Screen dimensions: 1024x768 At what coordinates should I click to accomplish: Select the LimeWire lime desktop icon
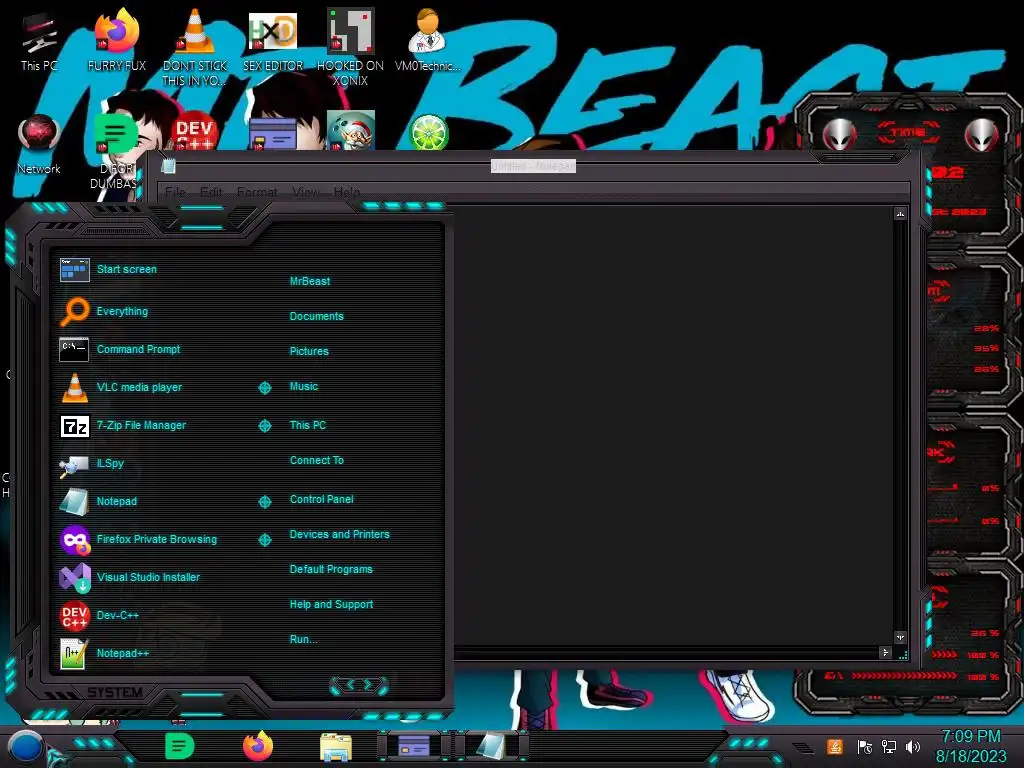pos(428,132)
